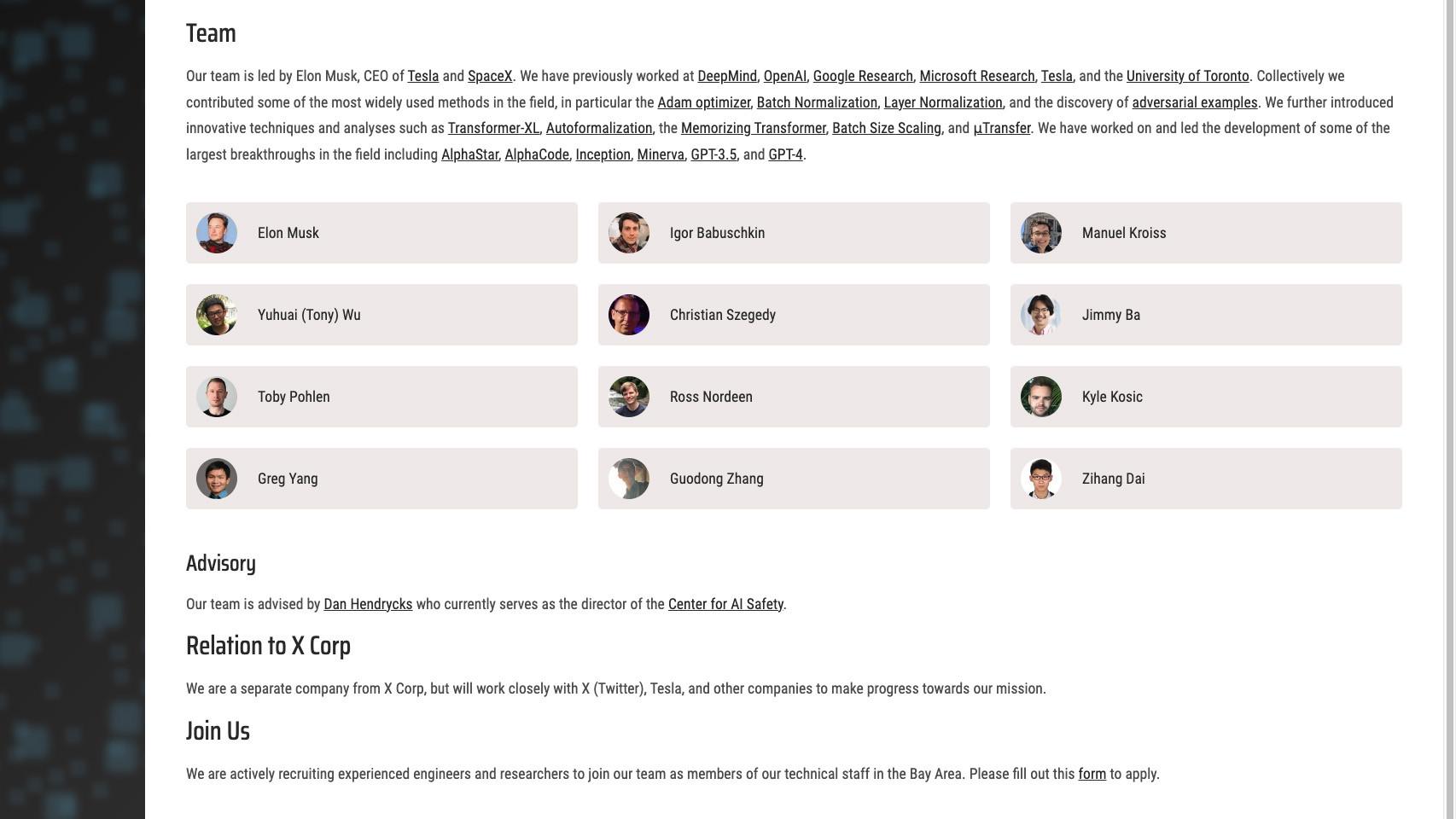Click Toby Pohlen's avatar photo
This screenshot has height=819, width=1456.
[217, 397]
